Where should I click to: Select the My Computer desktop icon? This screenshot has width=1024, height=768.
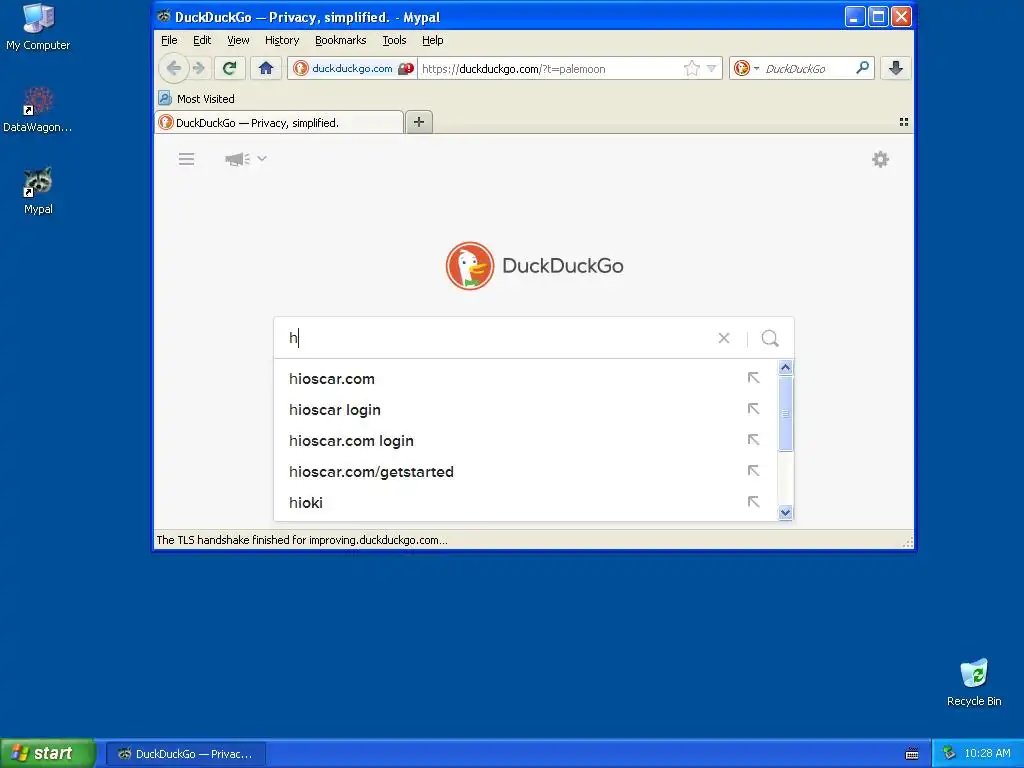coord(38,27)
